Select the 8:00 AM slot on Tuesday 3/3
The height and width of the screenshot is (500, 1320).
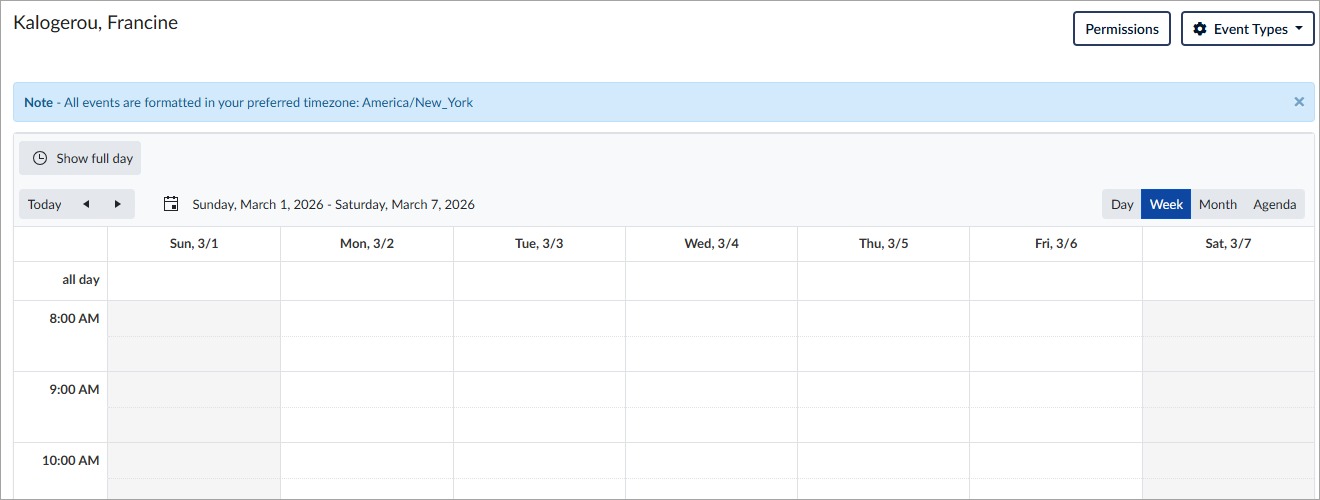[x=539, y=319]
